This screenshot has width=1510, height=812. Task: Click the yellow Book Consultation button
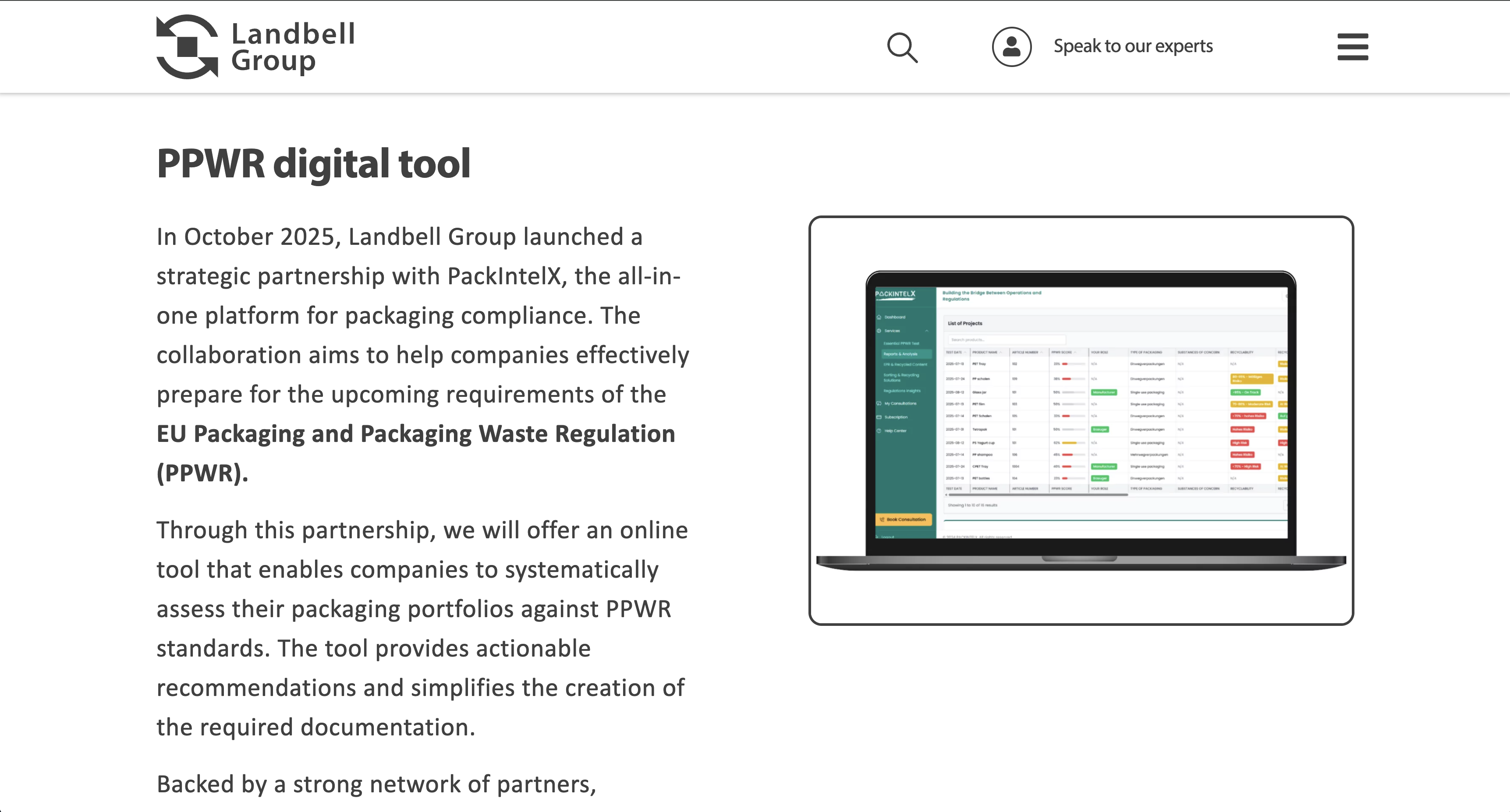click(903, 520)
